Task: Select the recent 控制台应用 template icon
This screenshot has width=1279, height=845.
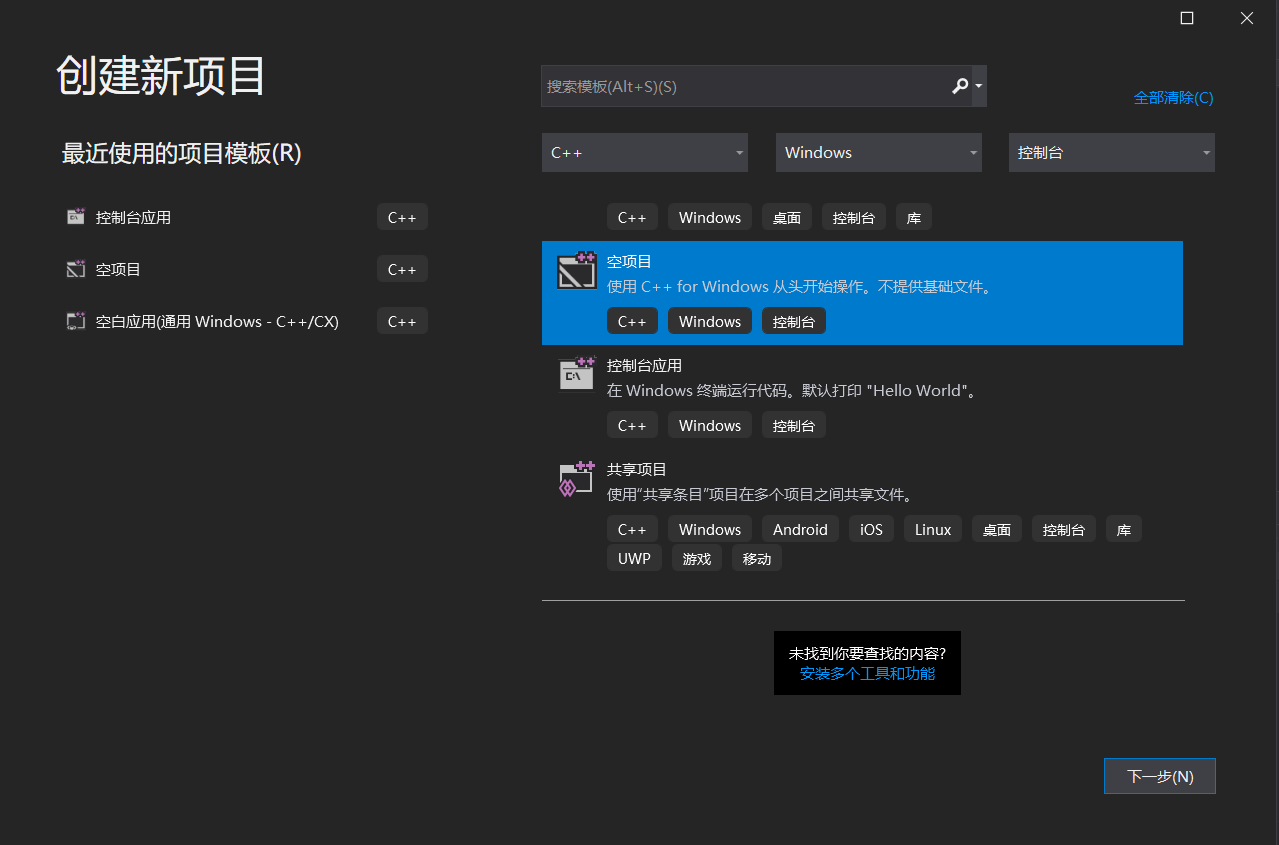Action: [75, 216]
